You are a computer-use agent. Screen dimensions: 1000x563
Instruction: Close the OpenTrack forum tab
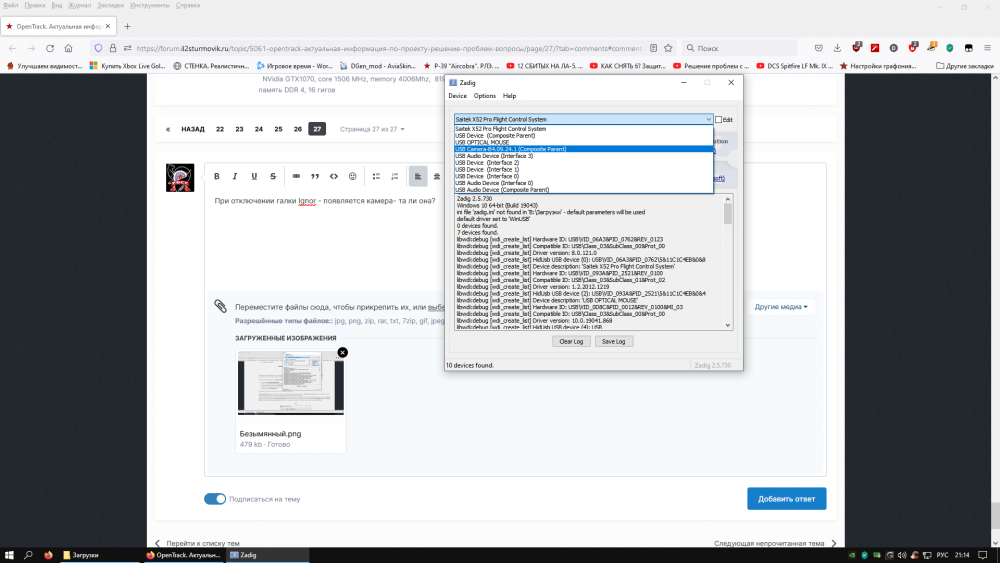click(108, 26)
